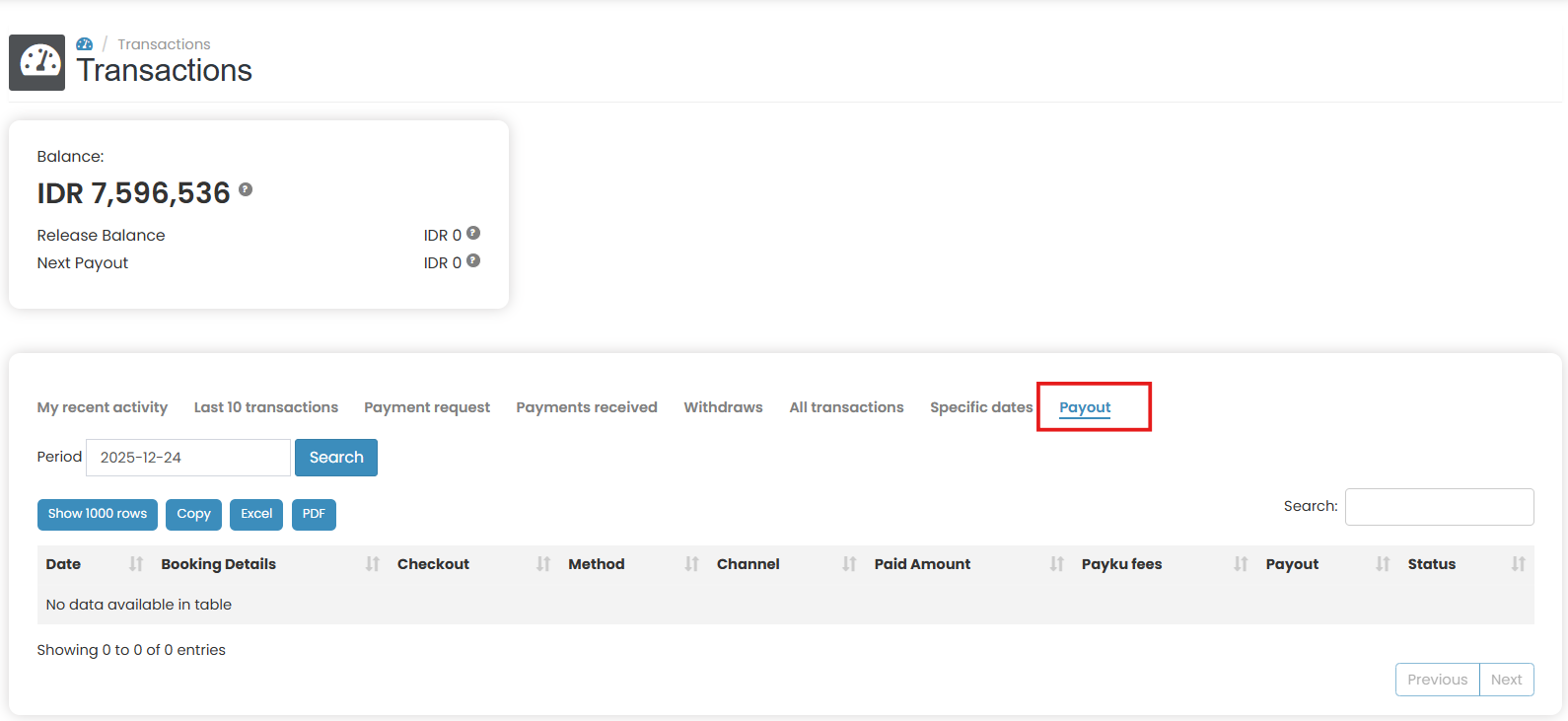Click the 'No data available in table' row

pos(786,605)
